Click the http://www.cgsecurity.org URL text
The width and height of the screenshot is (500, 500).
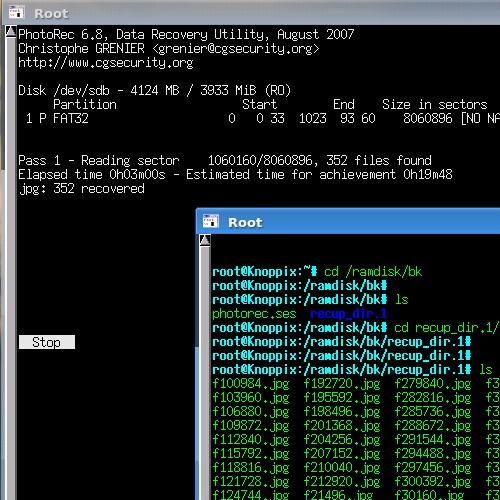click(106, 63)
